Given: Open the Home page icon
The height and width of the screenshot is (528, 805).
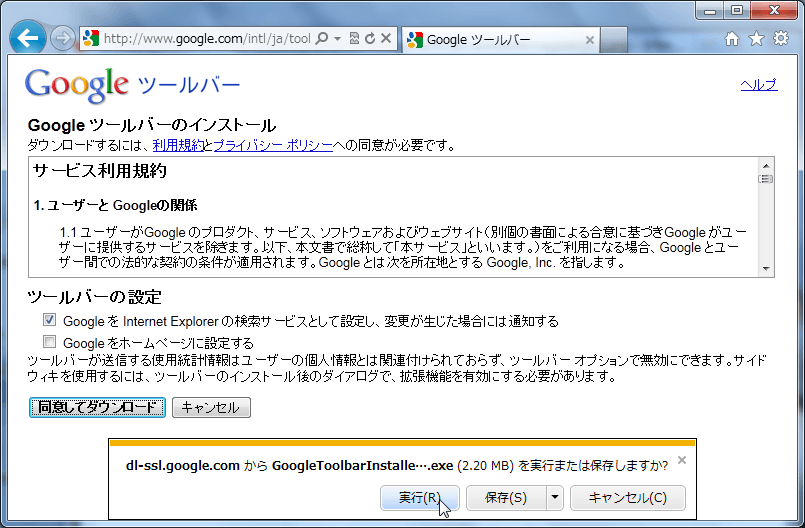Looking at the screenshot, I should tap(732, 39).
